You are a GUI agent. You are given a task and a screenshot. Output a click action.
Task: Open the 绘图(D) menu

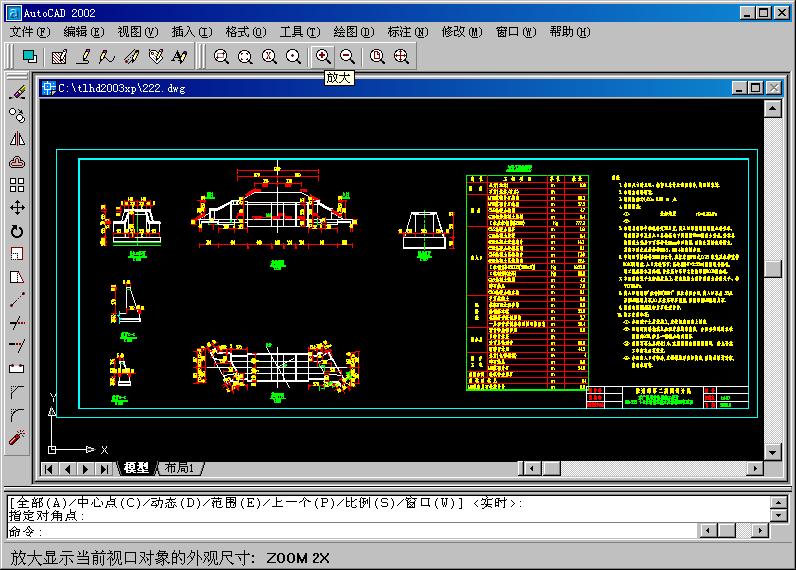[354, 32]
